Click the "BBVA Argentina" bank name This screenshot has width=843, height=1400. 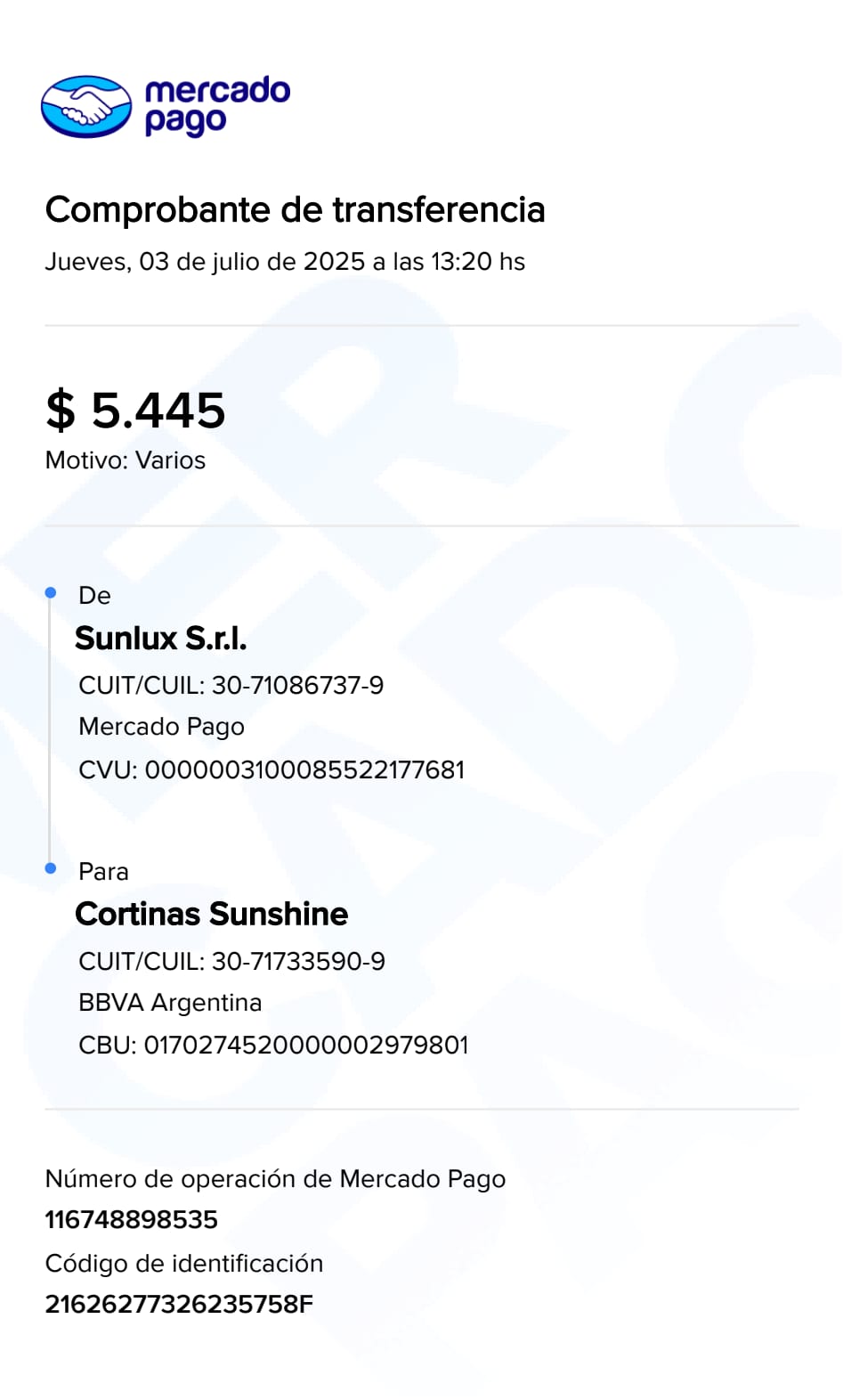170,1003
